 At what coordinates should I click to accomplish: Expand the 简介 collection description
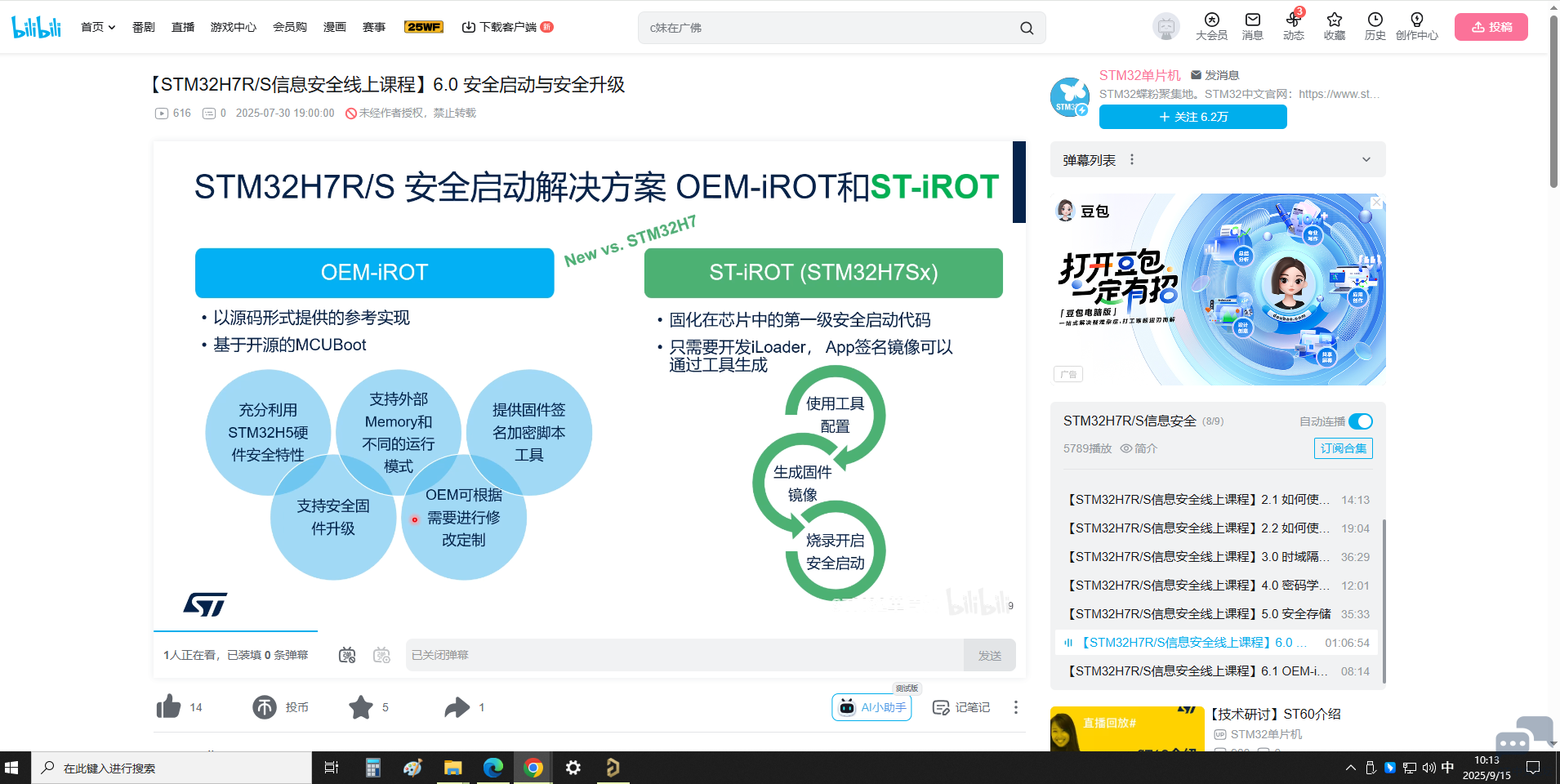coord(1139,448)
